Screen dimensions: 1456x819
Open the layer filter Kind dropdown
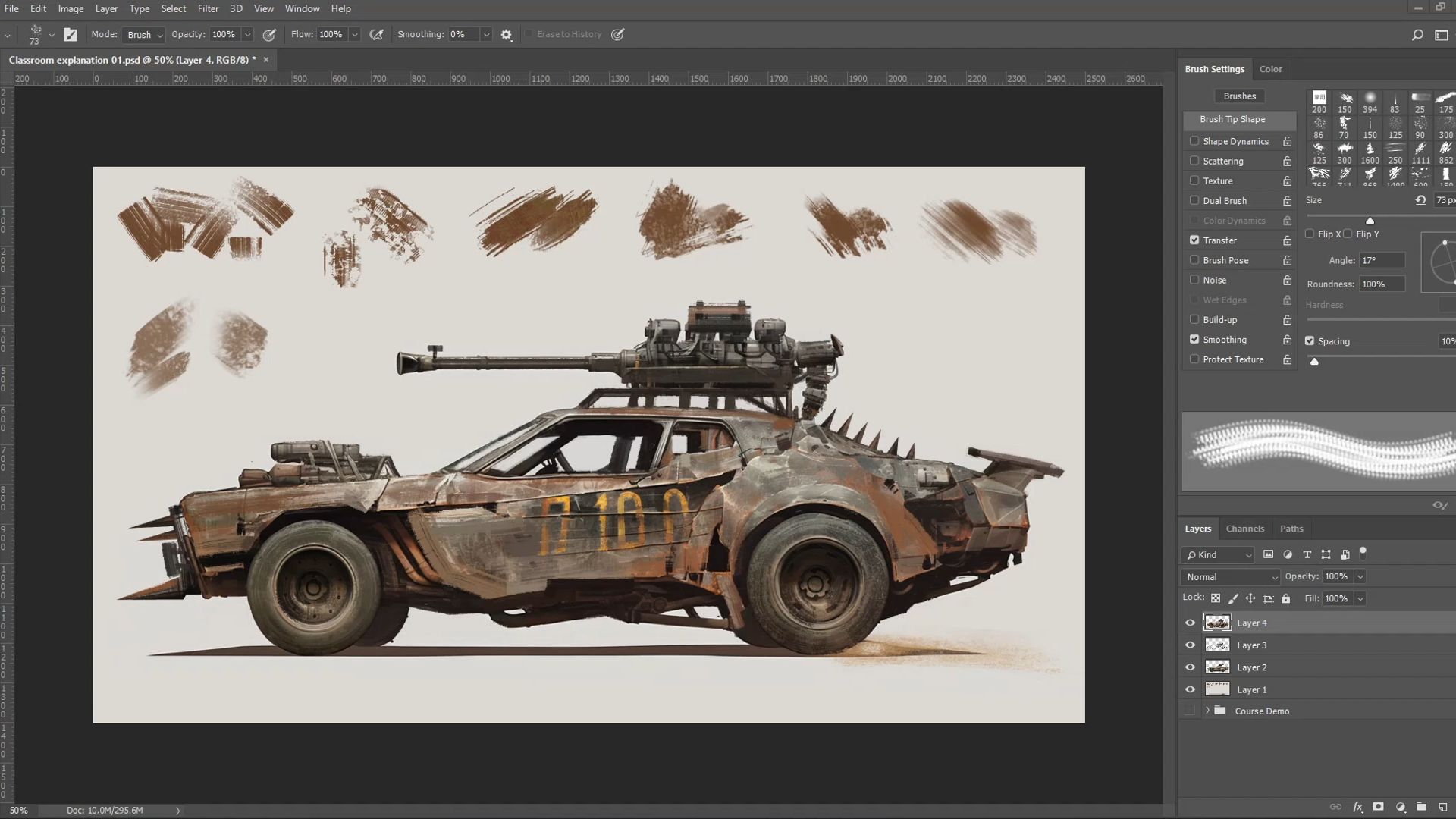(x=1218, y=554)
